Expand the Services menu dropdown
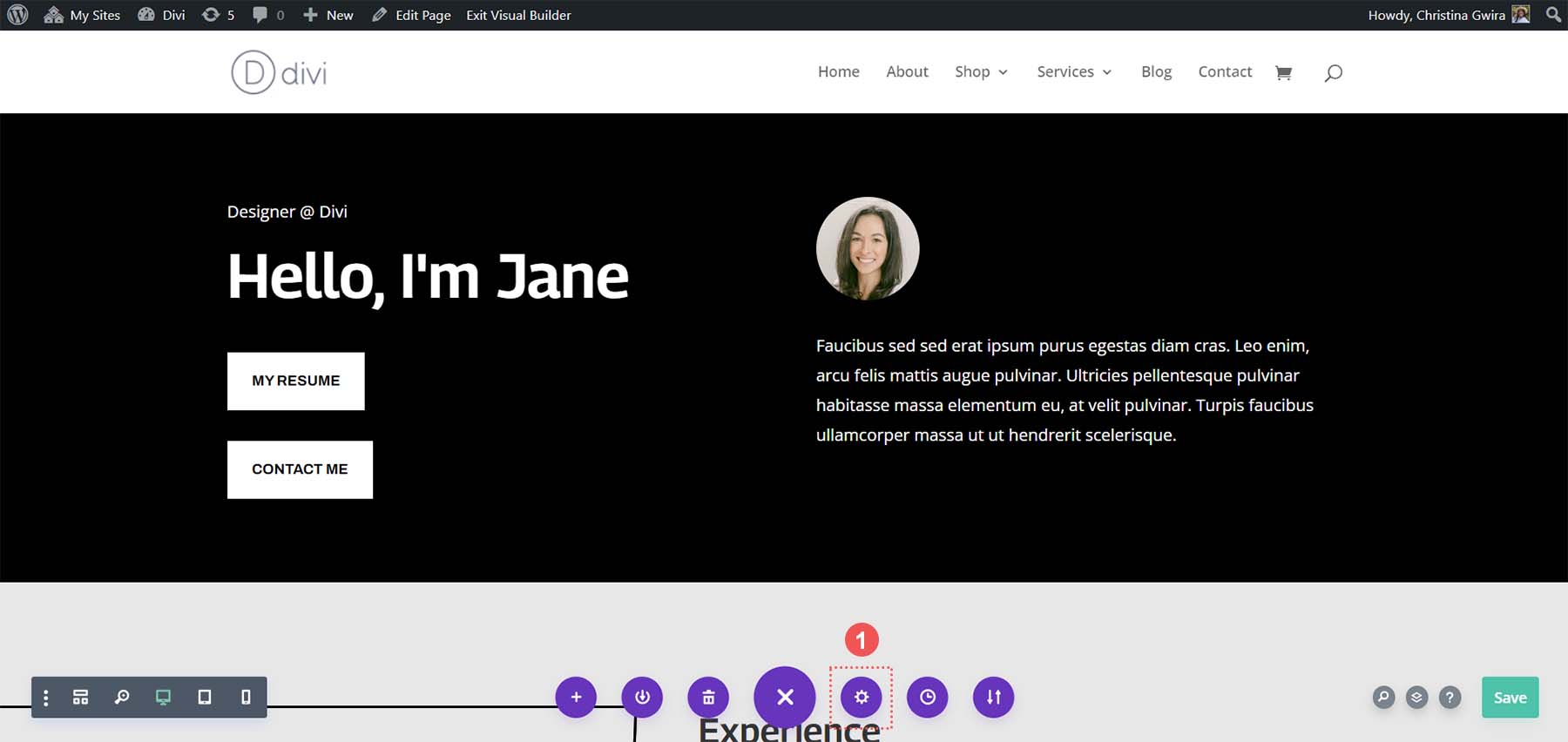 [x=1074, y=72]
